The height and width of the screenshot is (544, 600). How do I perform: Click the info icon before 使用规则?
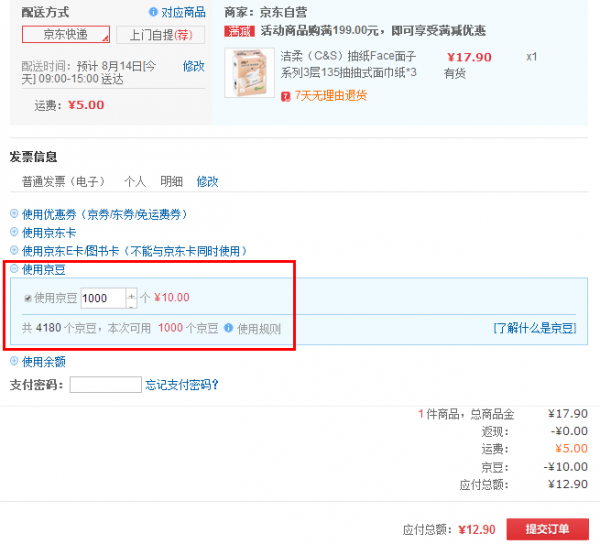(x=229, y=328)
